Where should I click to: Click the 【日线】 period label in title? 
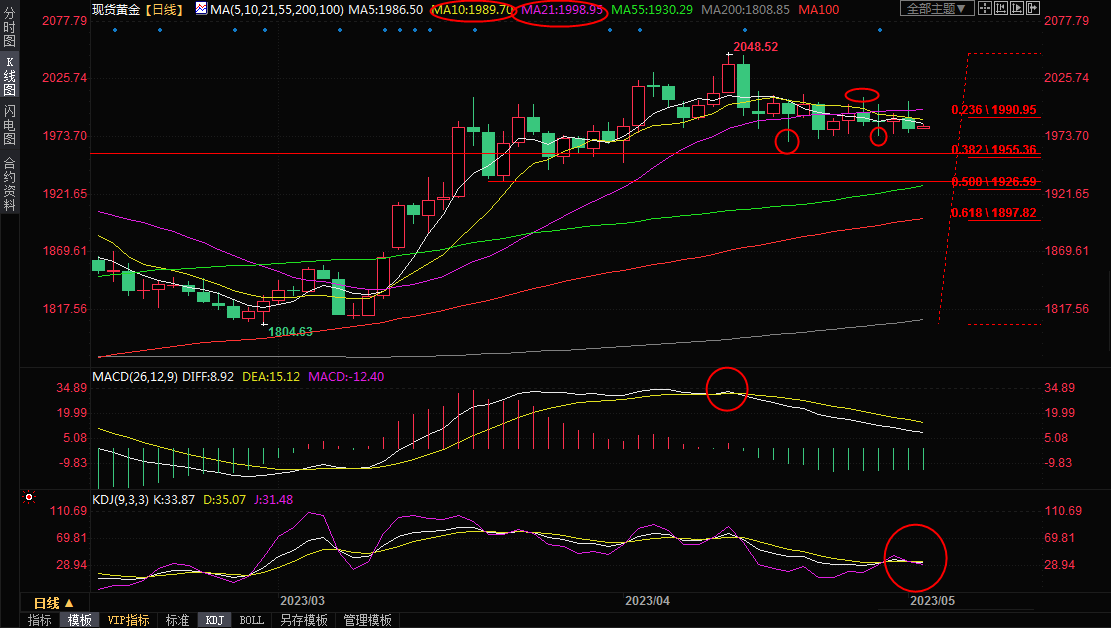[x=163, y=9]
